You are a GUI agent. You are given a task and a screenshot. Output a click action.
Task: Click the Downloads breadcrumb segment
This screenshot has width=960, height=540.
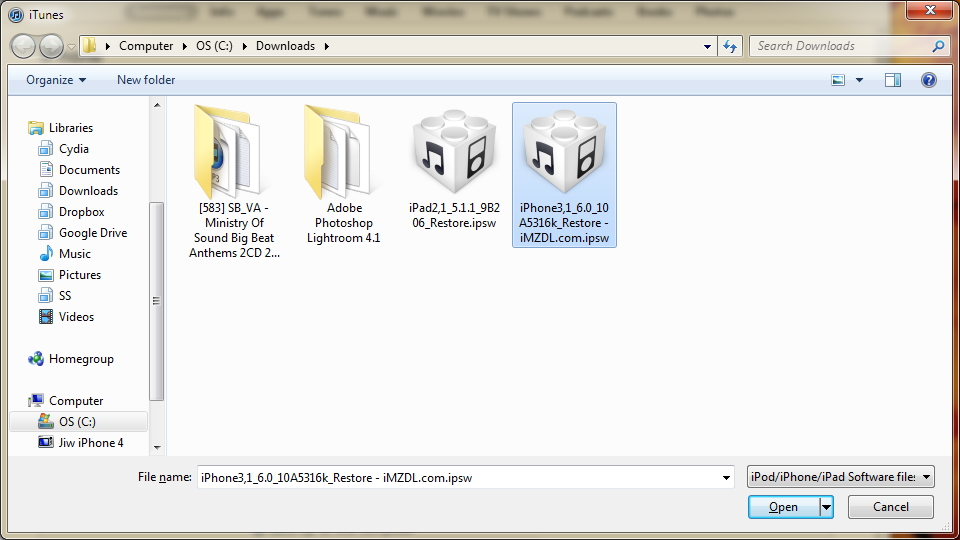(285, 46)
